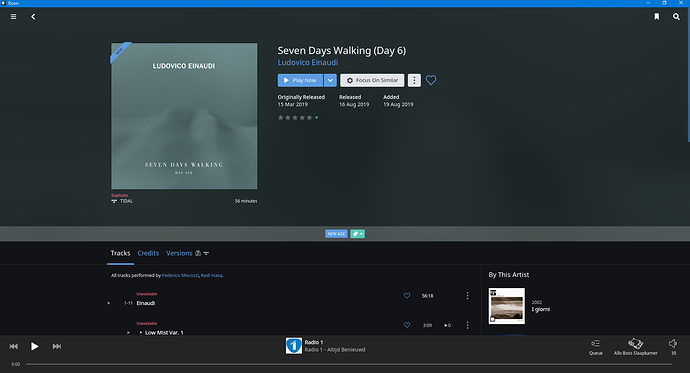Minimize the Roon window
Image resolution: width=690 pixels, height=373 pixels.
[x=648, y=3]
